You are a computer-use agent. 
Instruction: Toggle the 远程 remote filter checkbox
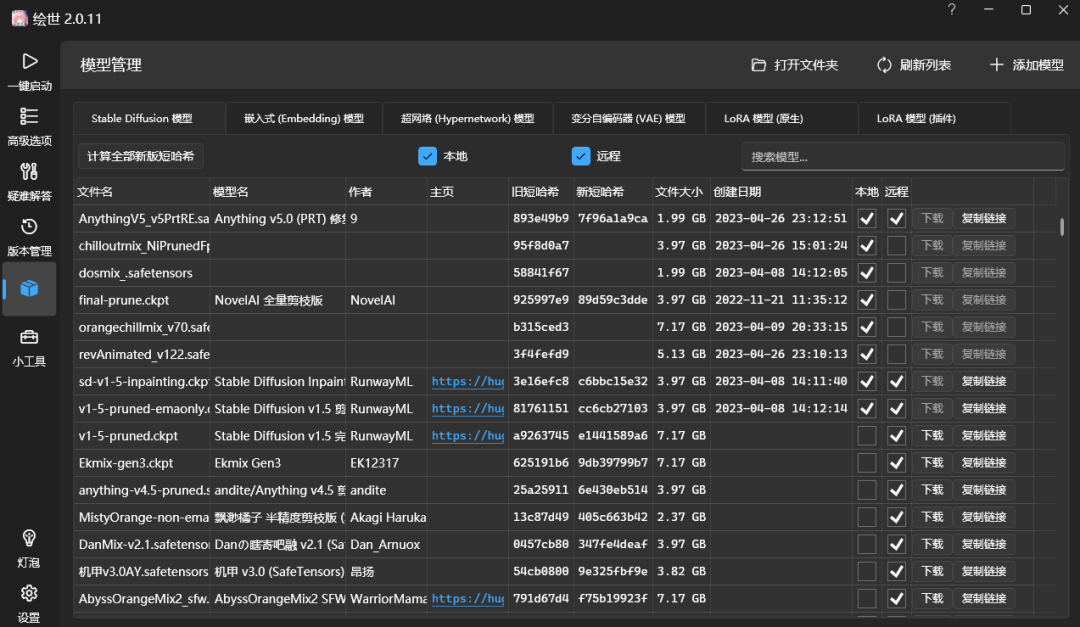581,156
